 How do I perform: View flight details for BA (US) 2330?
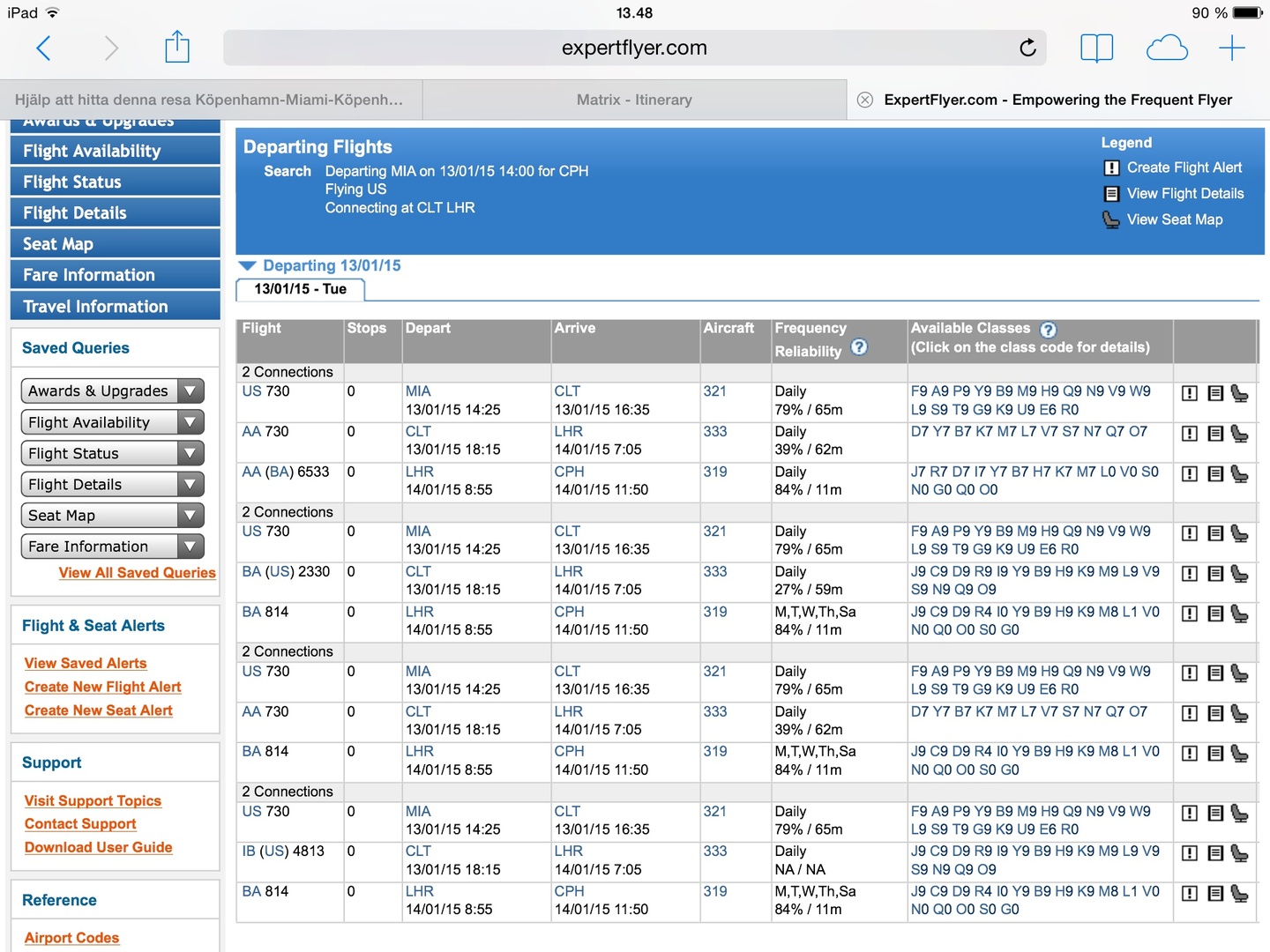point(1214,574)
